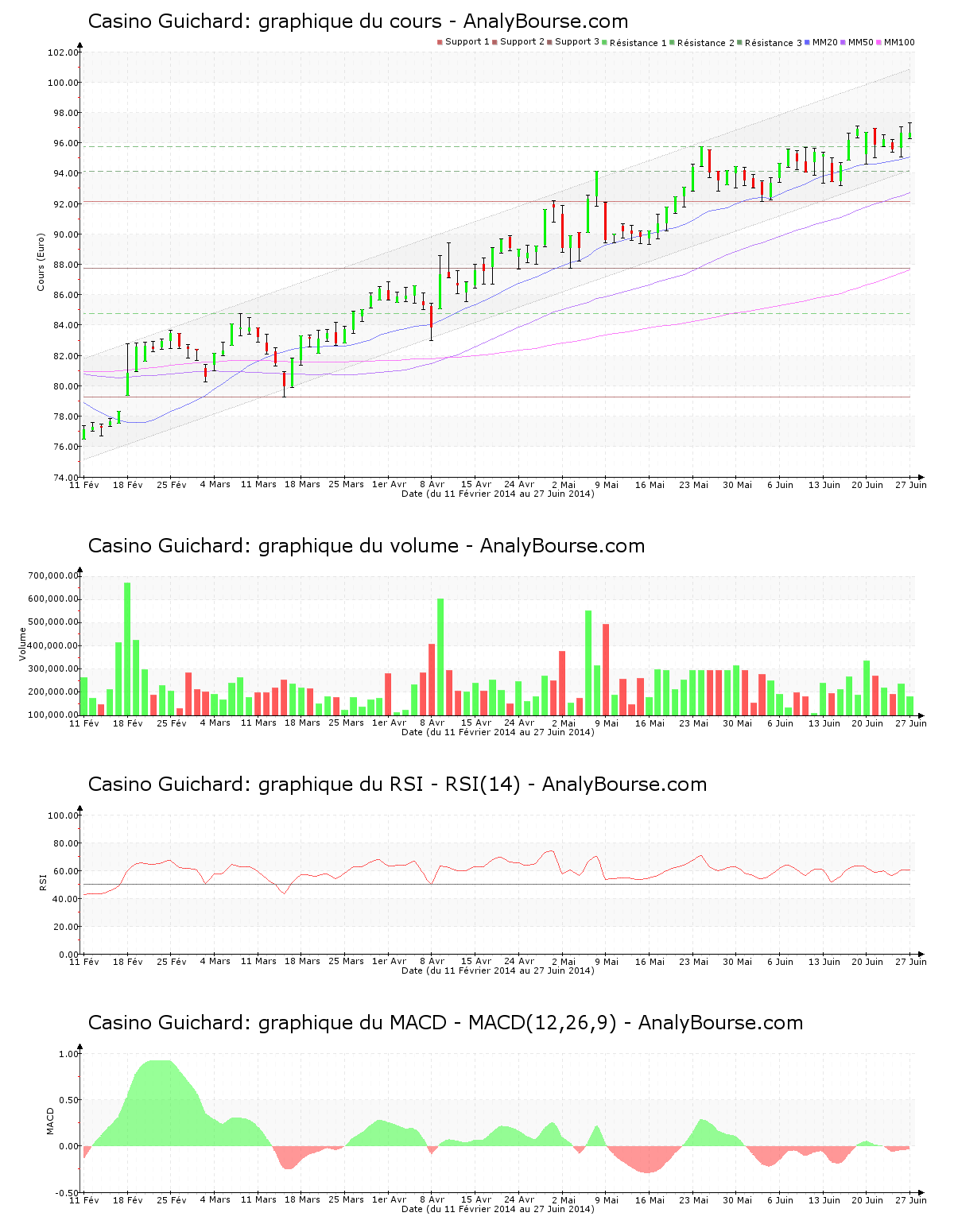Viewport: 954px width, 1232px height.
Task: Click the 88.00 price axis value
Action: point(65,265)
